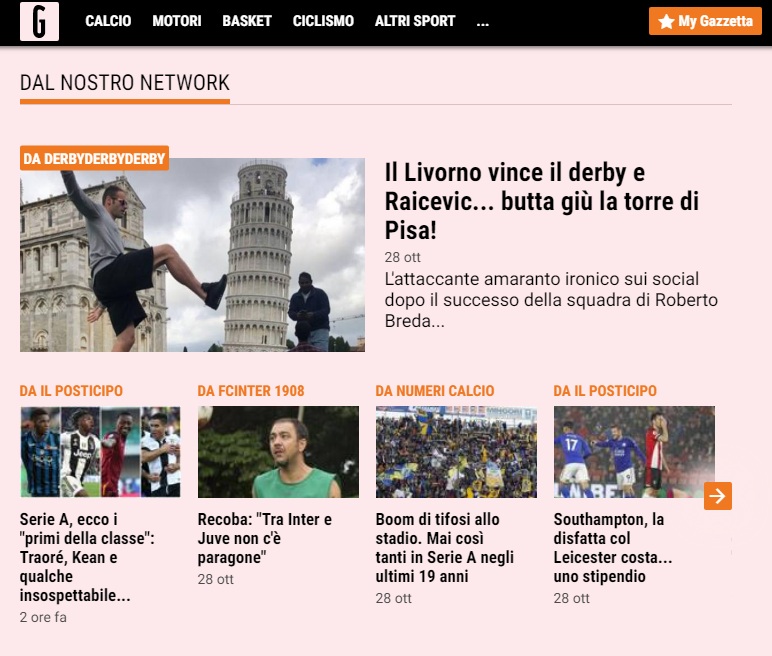Viewport: 772px width, 656px height.
Task: Click the DA NUMERI CALCIO source label
Action: (x=435, y=391)
